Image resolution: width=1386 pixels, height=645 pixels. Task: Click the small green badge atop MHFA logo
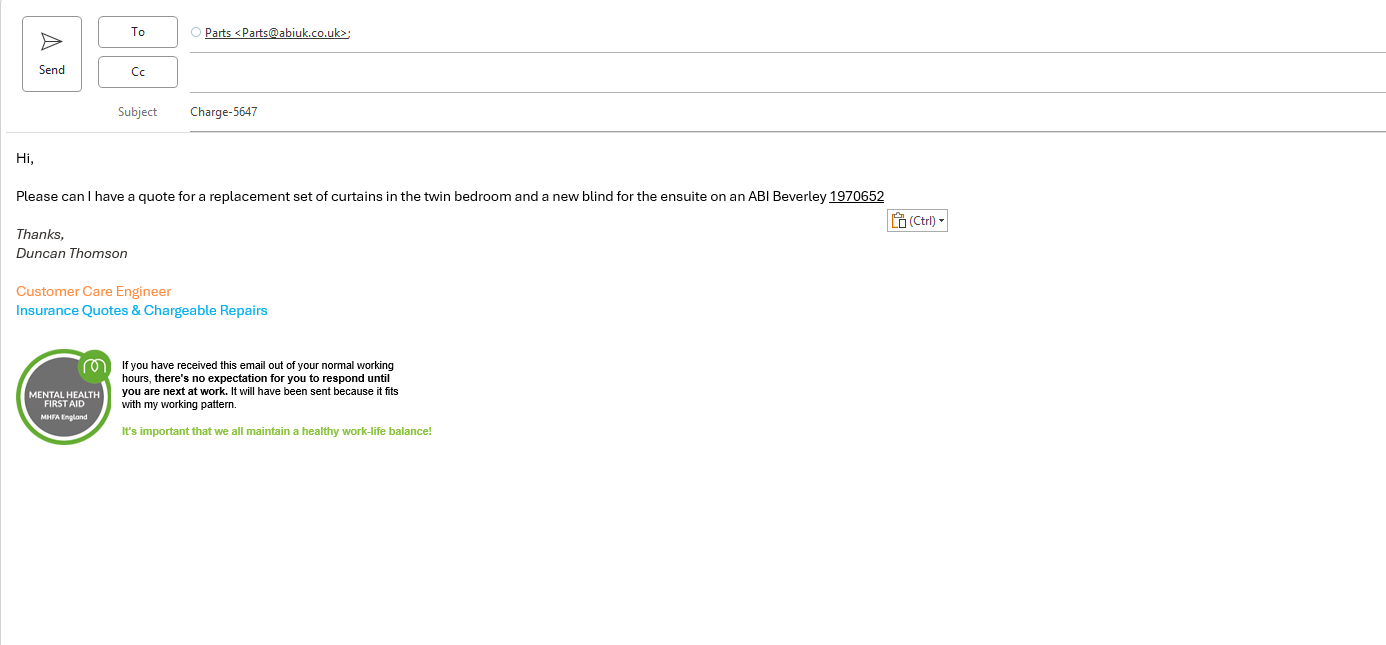[x=95, y=364]
